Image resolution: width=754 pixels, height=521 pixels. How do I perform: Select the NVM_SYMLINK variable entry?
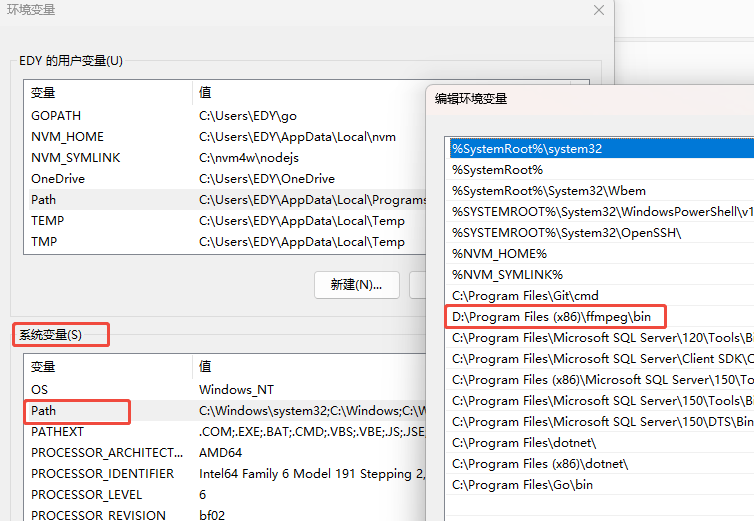[75, 158]
